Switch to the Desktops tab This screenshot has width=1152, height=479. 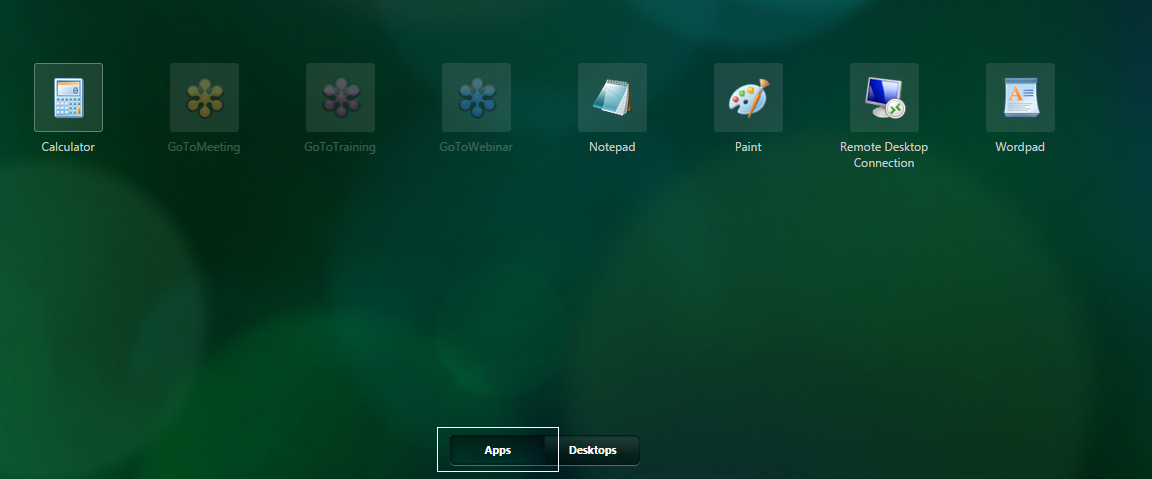click(x=593, y=450)
